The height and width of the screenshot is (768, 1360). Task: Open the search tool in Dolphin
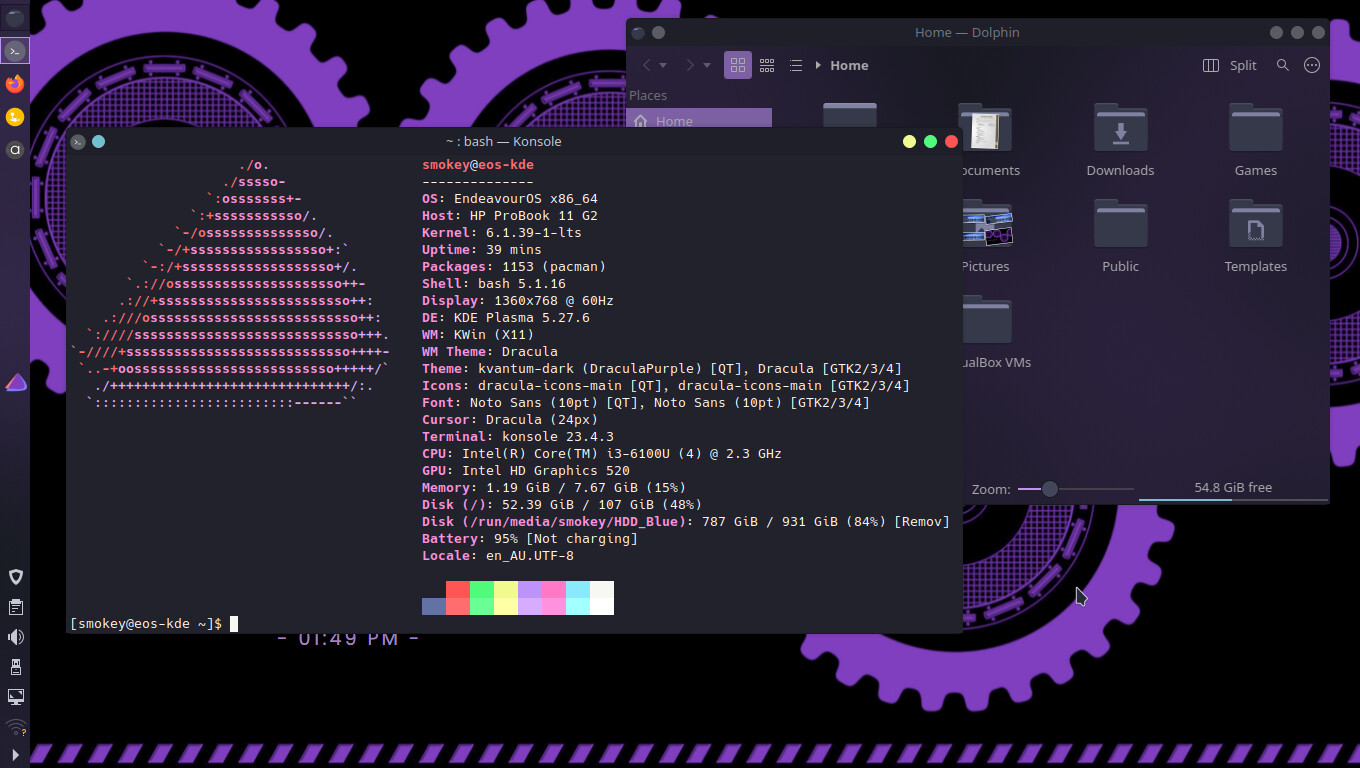click(x=1282, y=65)
